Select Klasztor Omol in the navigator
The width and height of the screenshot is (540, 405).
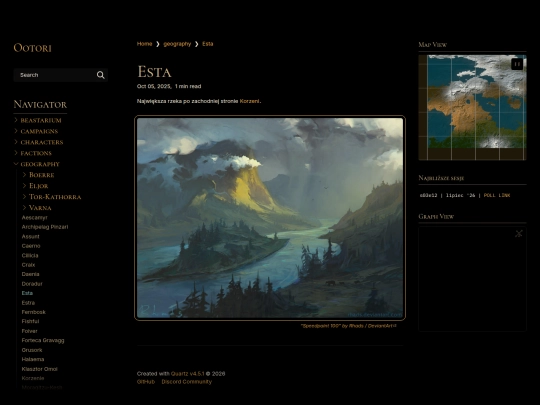coord(40,369)
